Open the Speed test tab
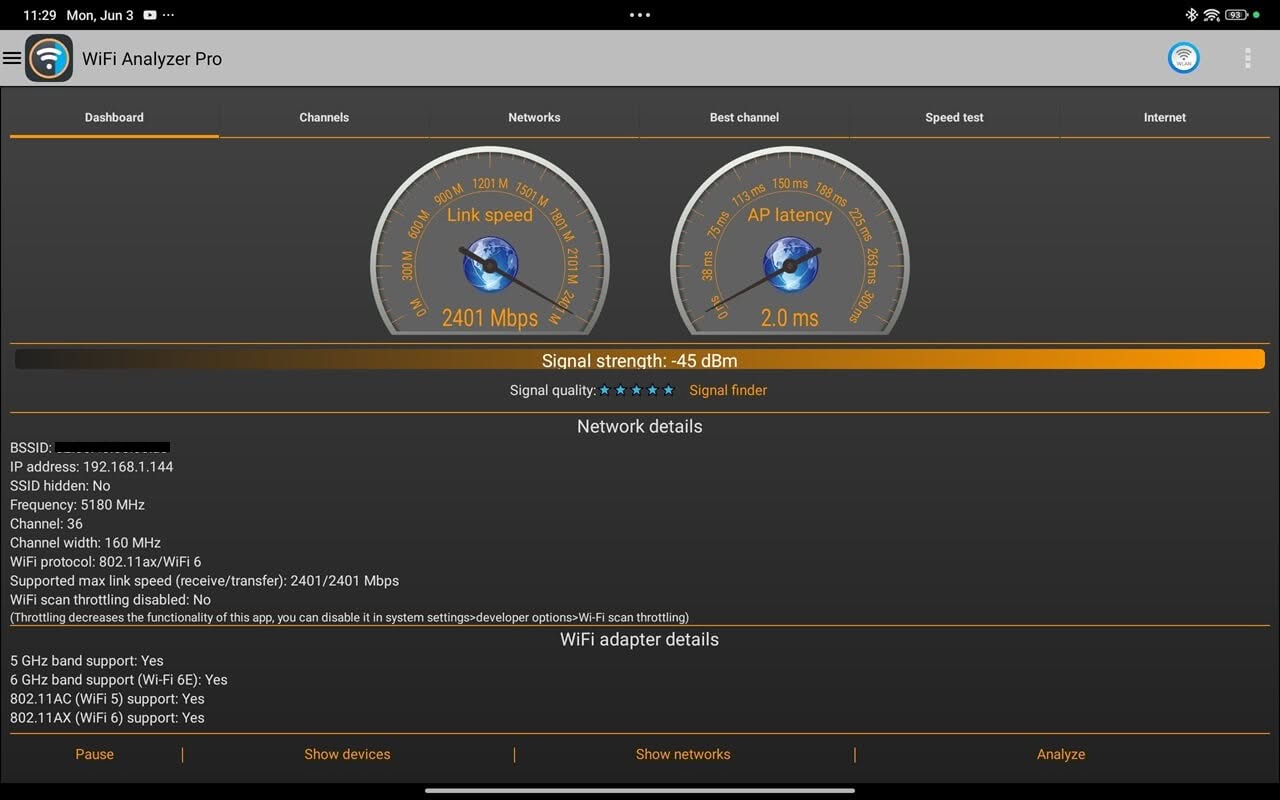Screen dimensions: 1280x800 coord(954,117)
